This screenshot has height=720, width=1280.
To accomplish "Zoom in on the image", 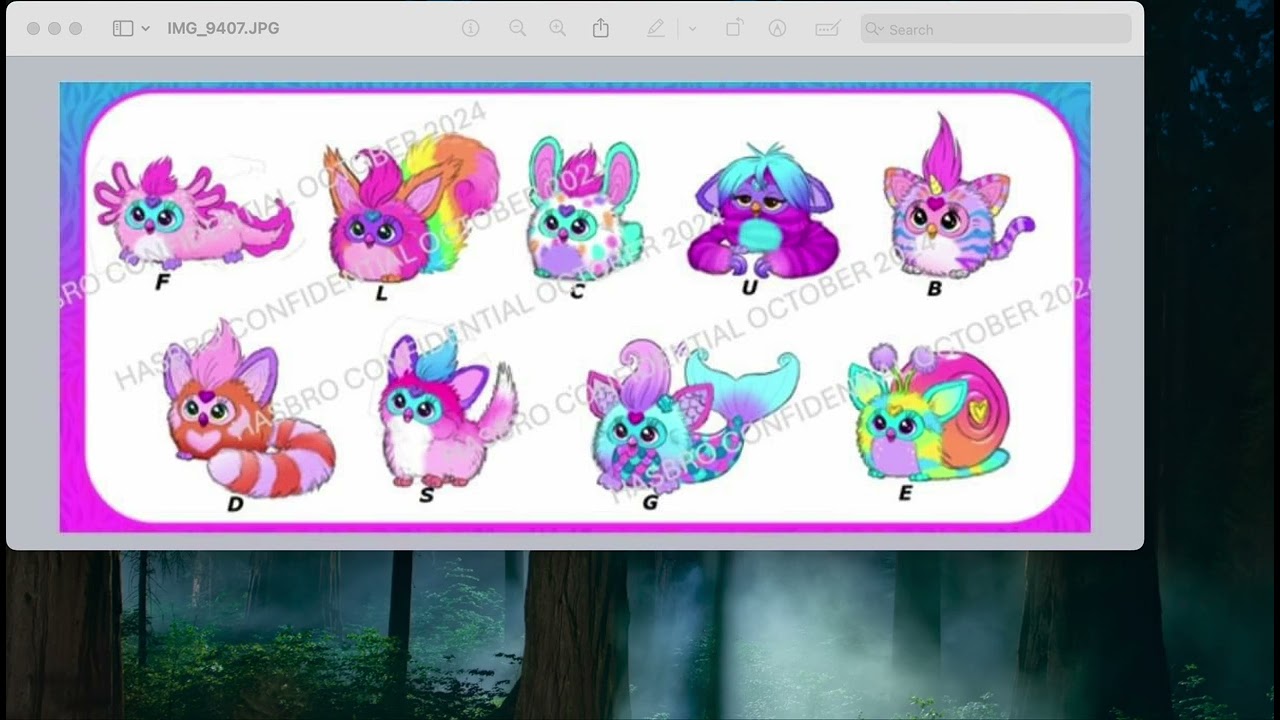I will [558, 29].
